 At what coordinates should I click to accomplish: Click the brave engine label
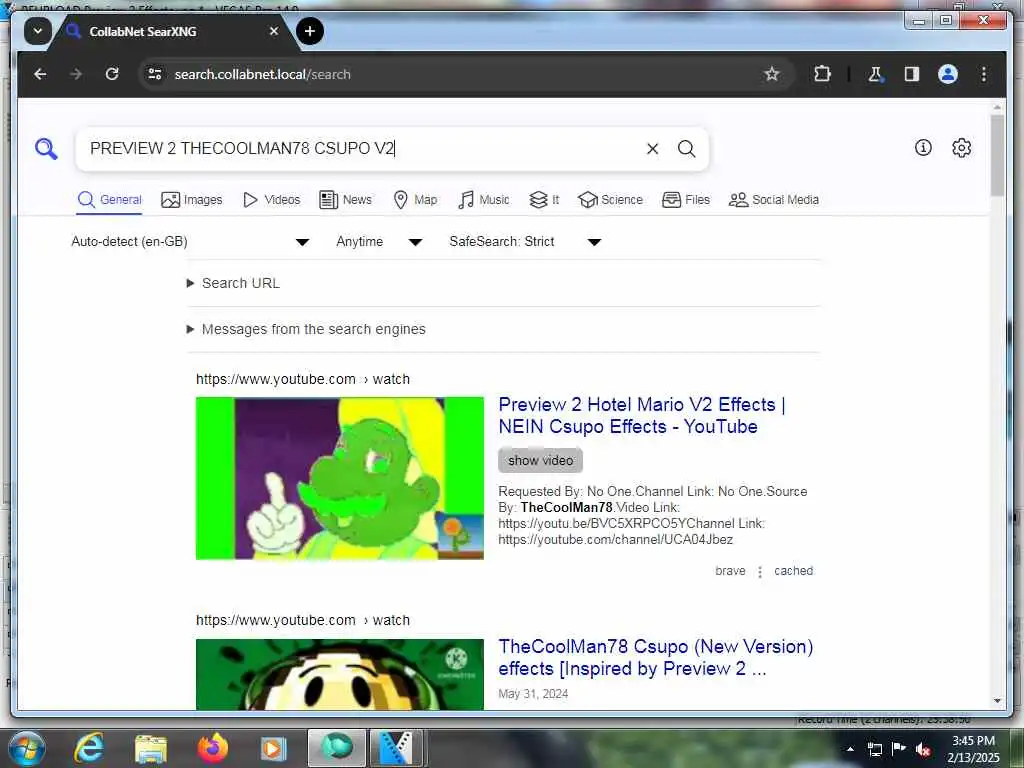[x=730, y=571]
